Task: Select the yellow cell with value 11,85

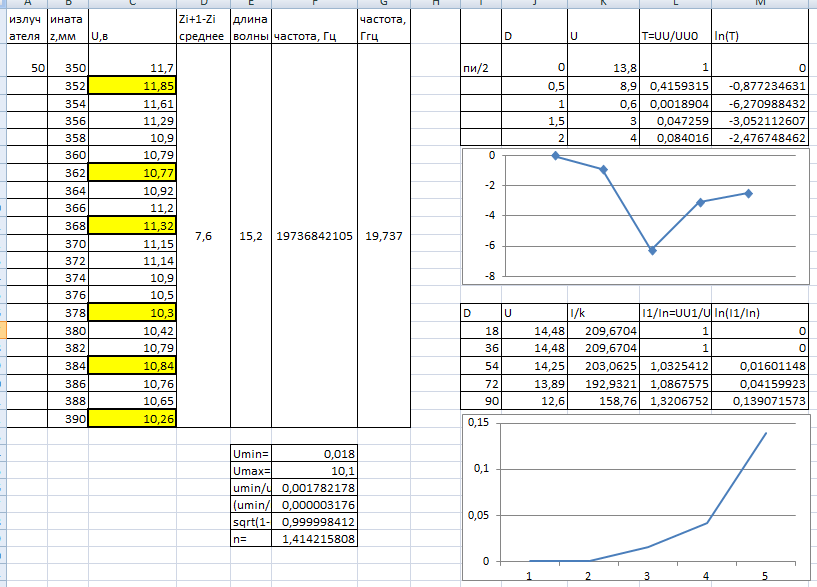Action: 132,86
